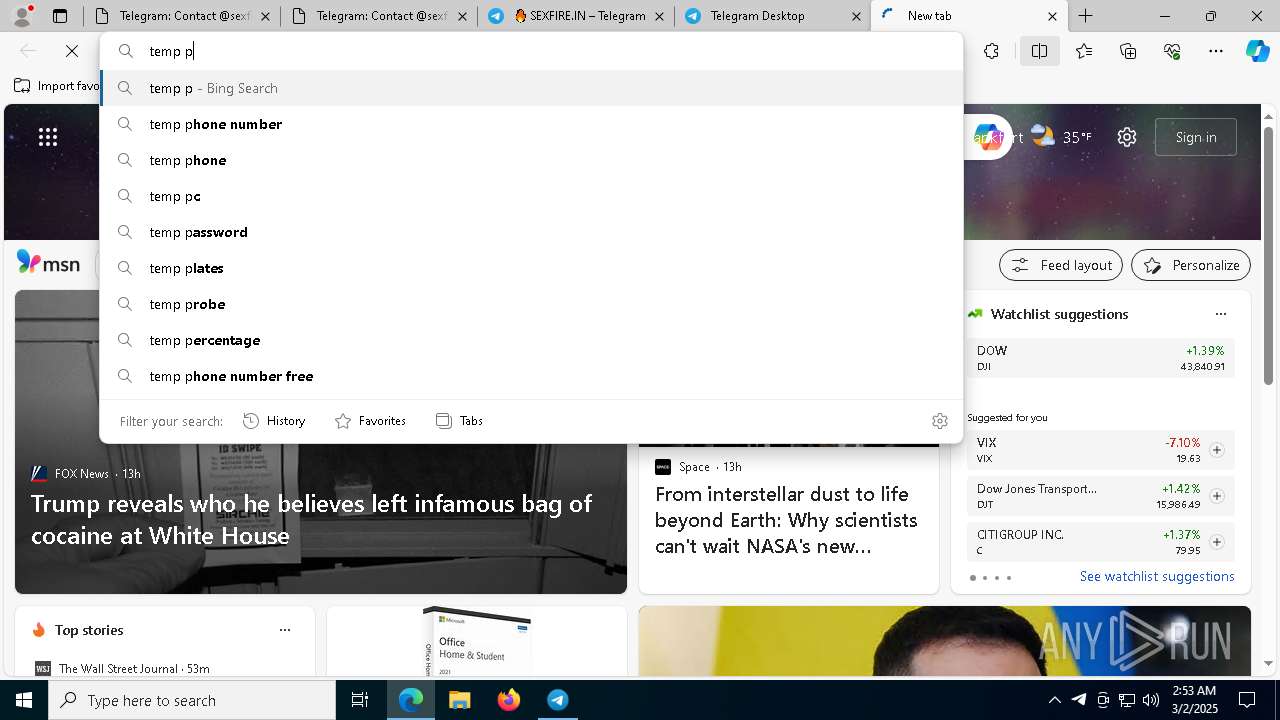Click the msn logo

pyautogui.click(x=48, y=263)
